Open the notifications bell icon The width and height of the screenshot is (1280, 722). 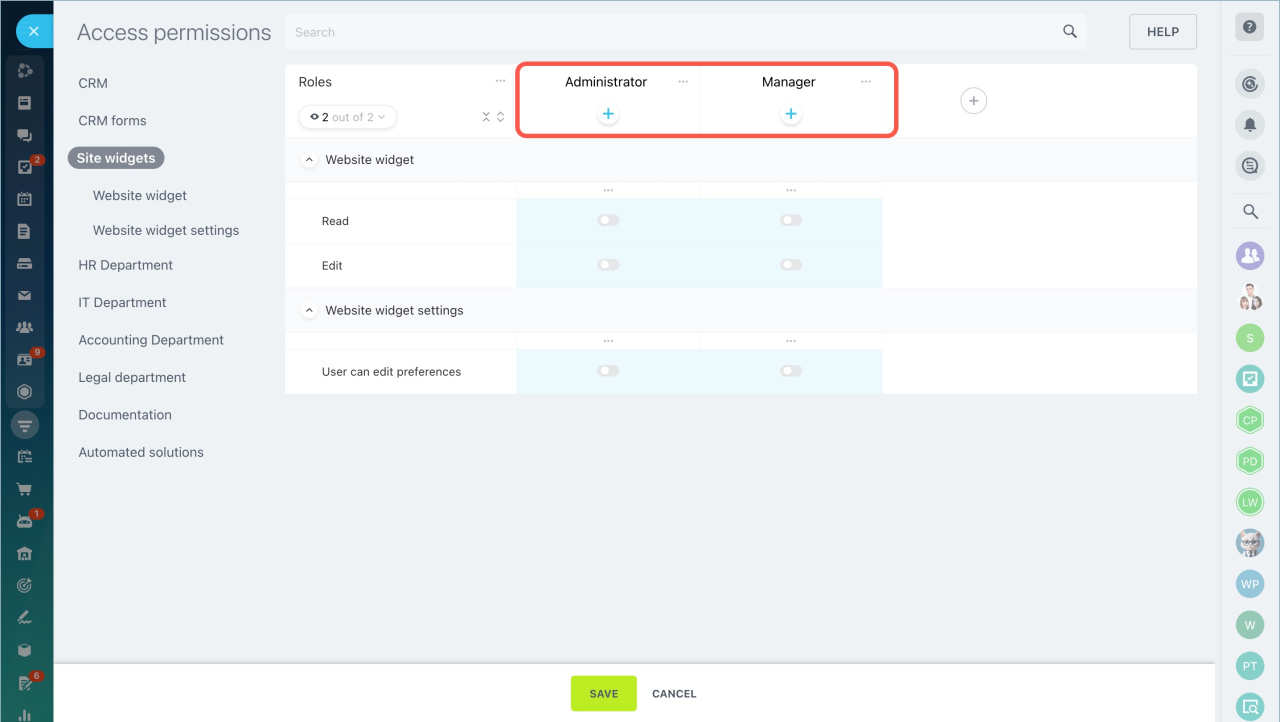[x=1250, y=125]
